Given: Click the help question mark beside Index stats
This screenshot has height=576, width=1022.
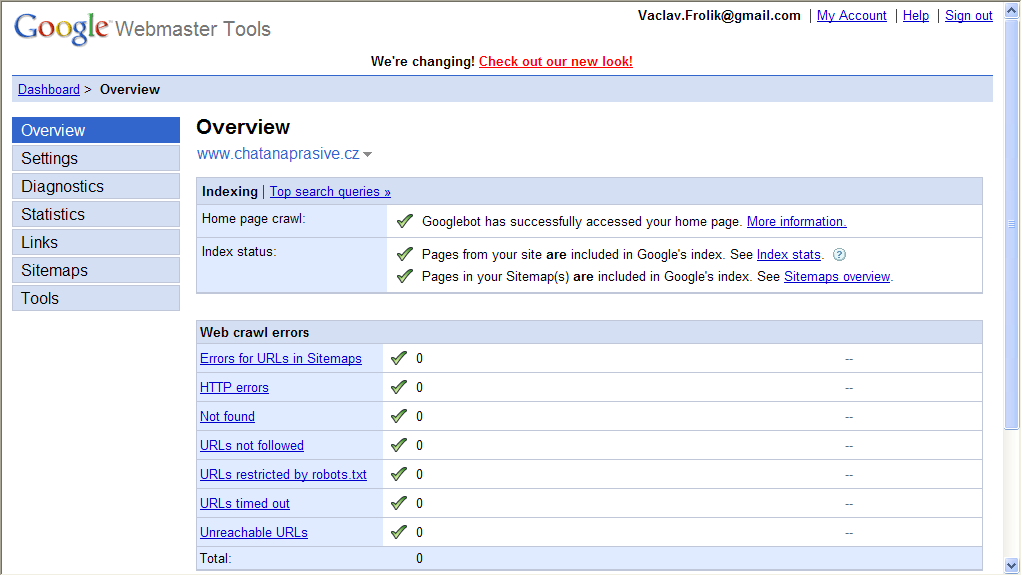Looking at the screenshot, I should pyautogui.click(x=840, y=255).
